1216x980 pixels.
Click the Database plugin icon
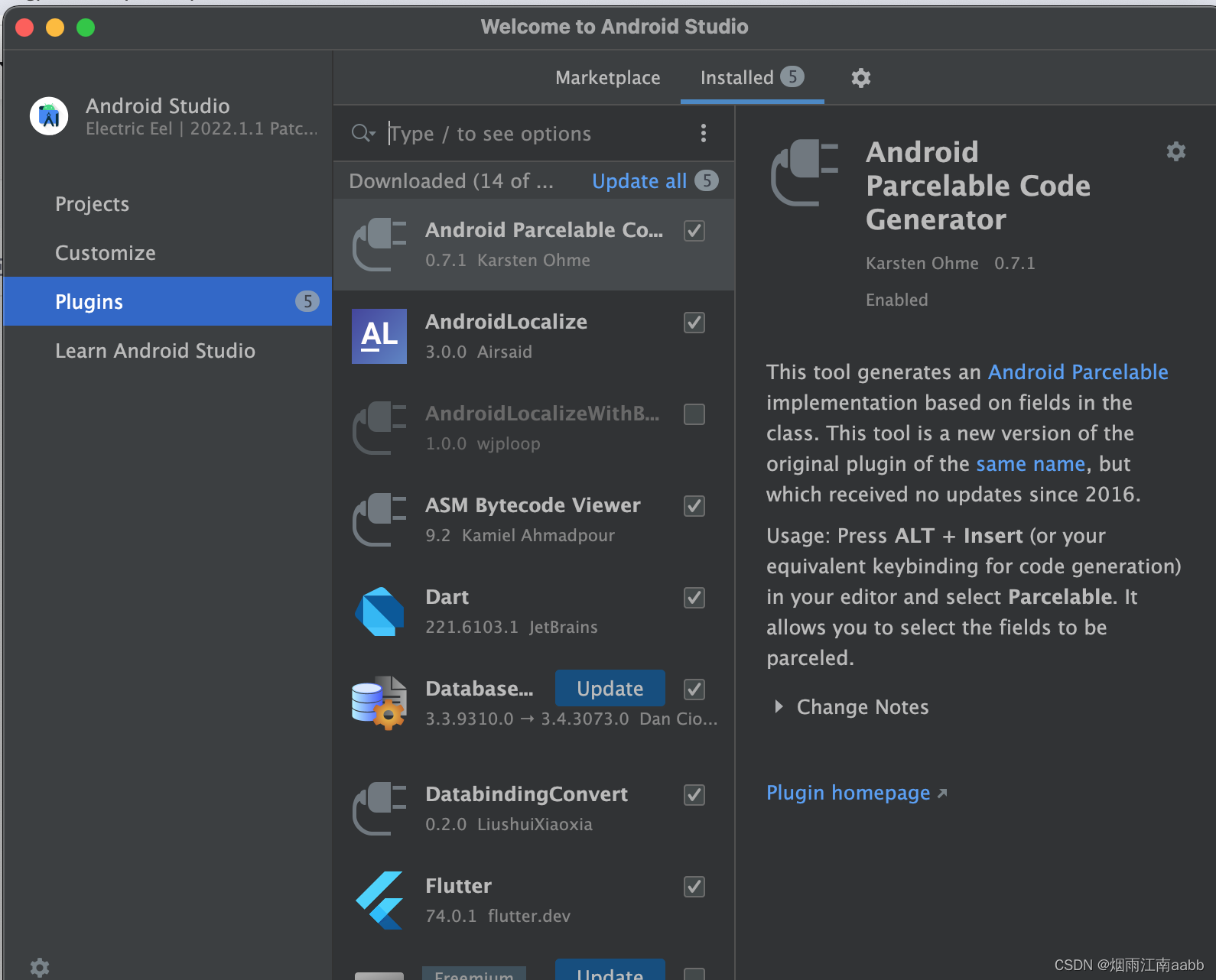coord(379,703)
